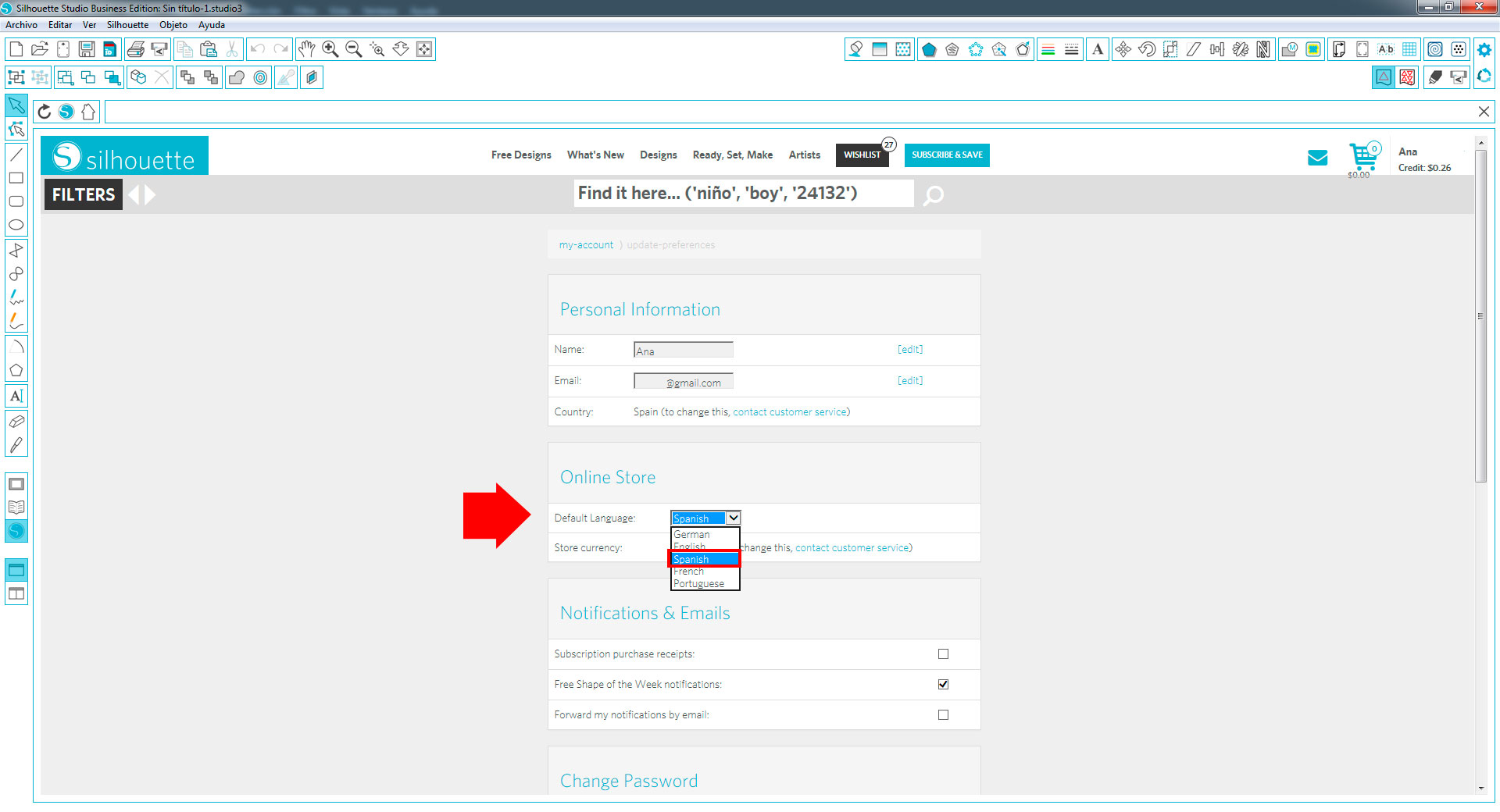Uncheck Free Shape of the Week notifications
Image resolution: width=1500 pixels, height=812 pixels.
(943, 684)
